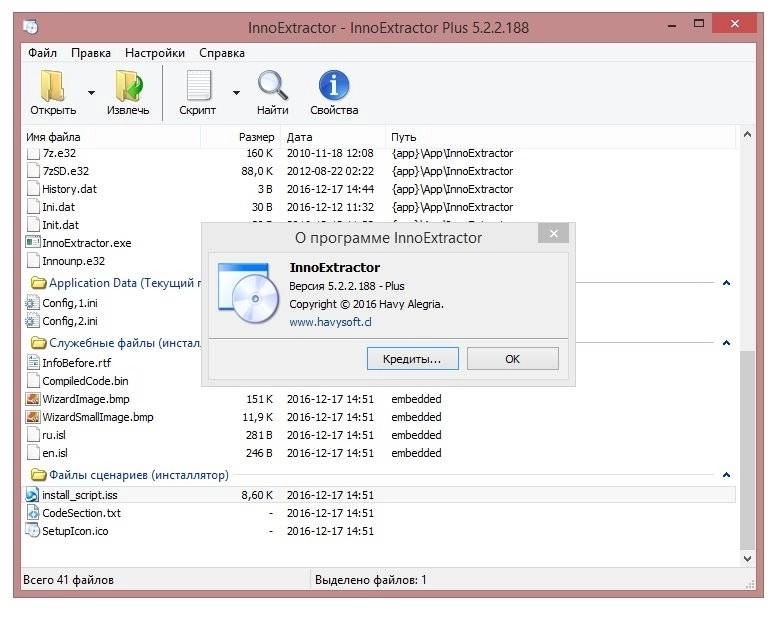Click the Выделено файлов: 1 status text
781x617 pixels.
point(371,580)
